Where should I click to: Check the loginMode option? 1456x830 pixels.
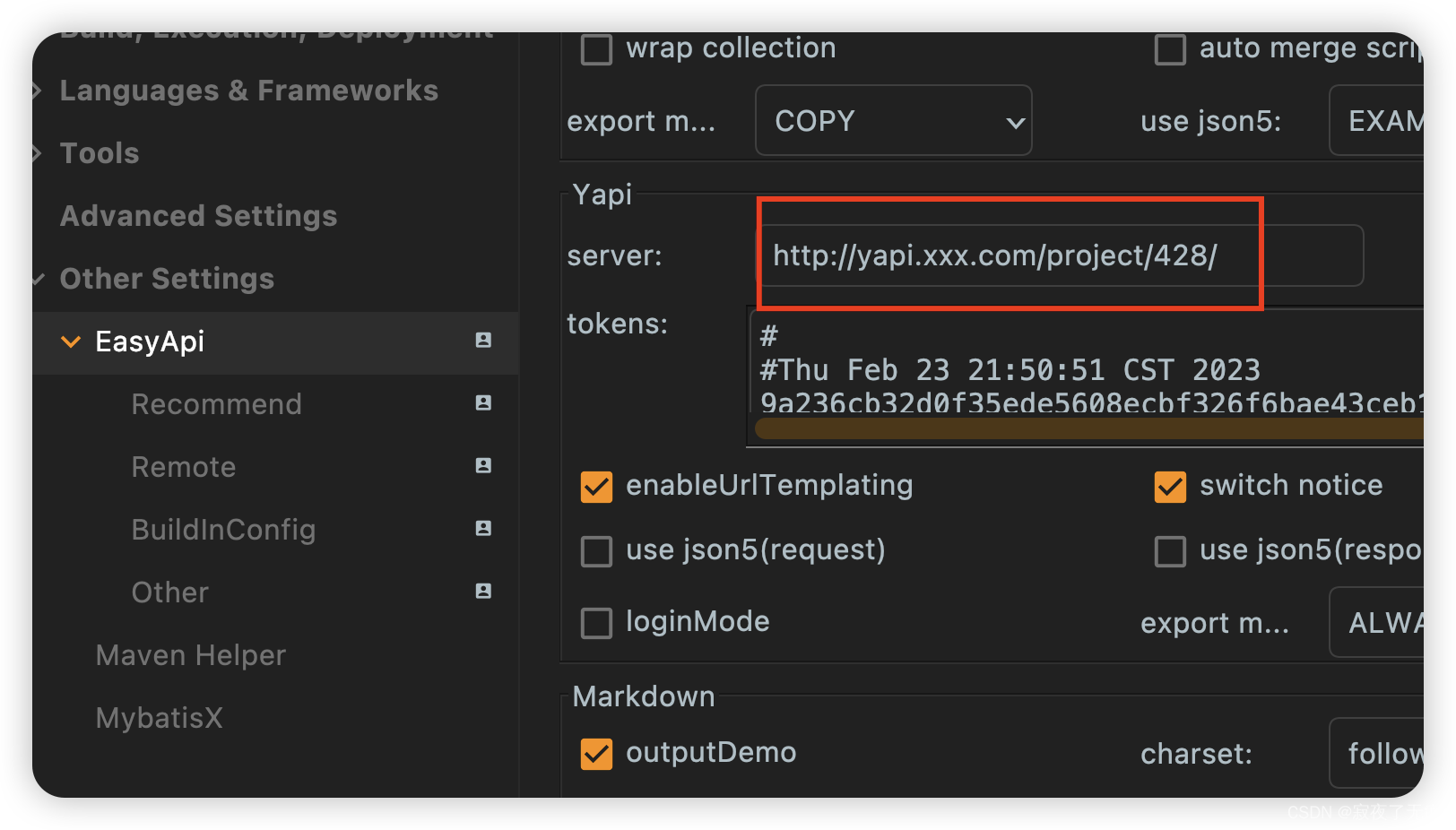(x=595, y=623)
